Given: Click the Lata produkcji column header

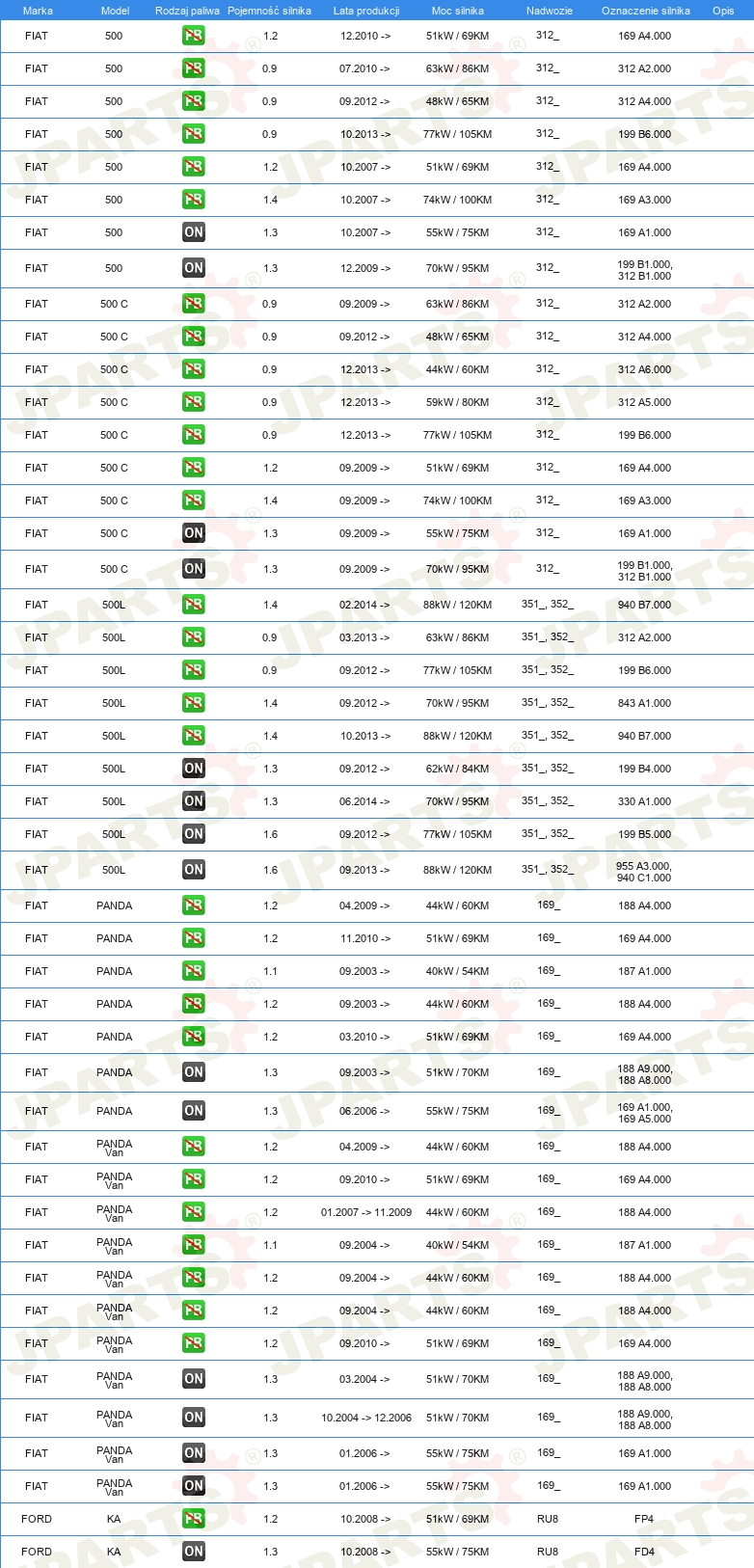Looking at the screenshot, I should pyautogui.click(x=366, y=11).
